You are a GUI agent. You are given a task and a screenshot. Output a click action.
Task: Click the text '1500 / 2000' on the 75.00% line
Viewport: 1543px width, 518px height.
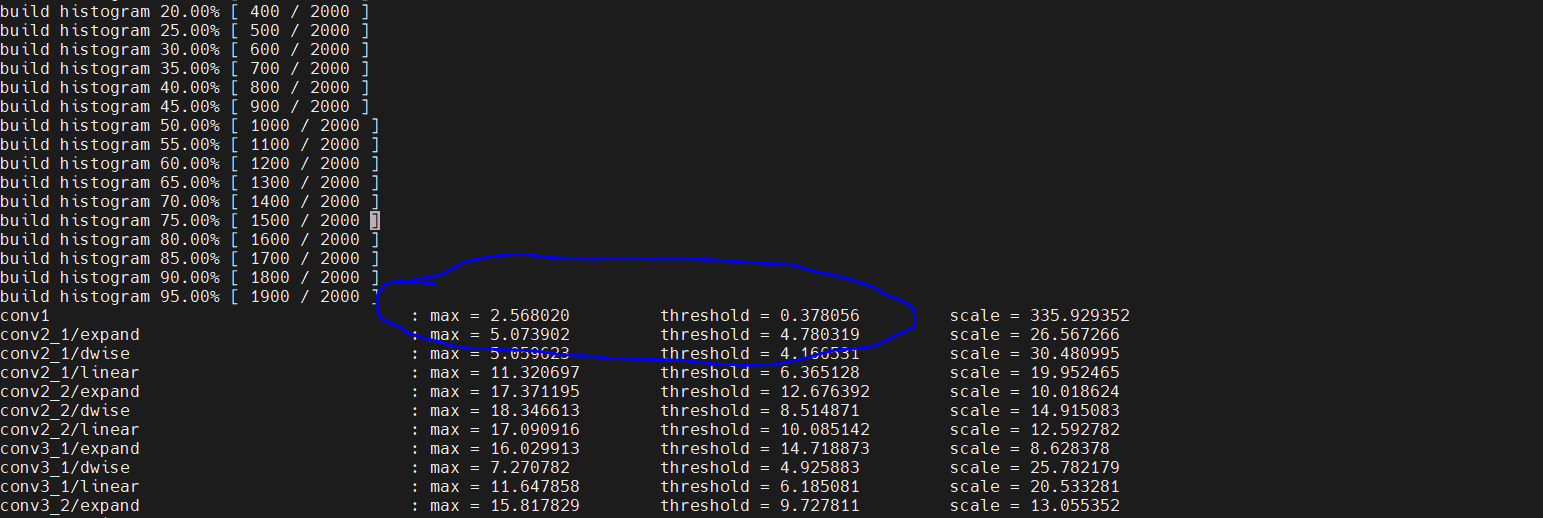pyautogui.click(x=305, y=220)
